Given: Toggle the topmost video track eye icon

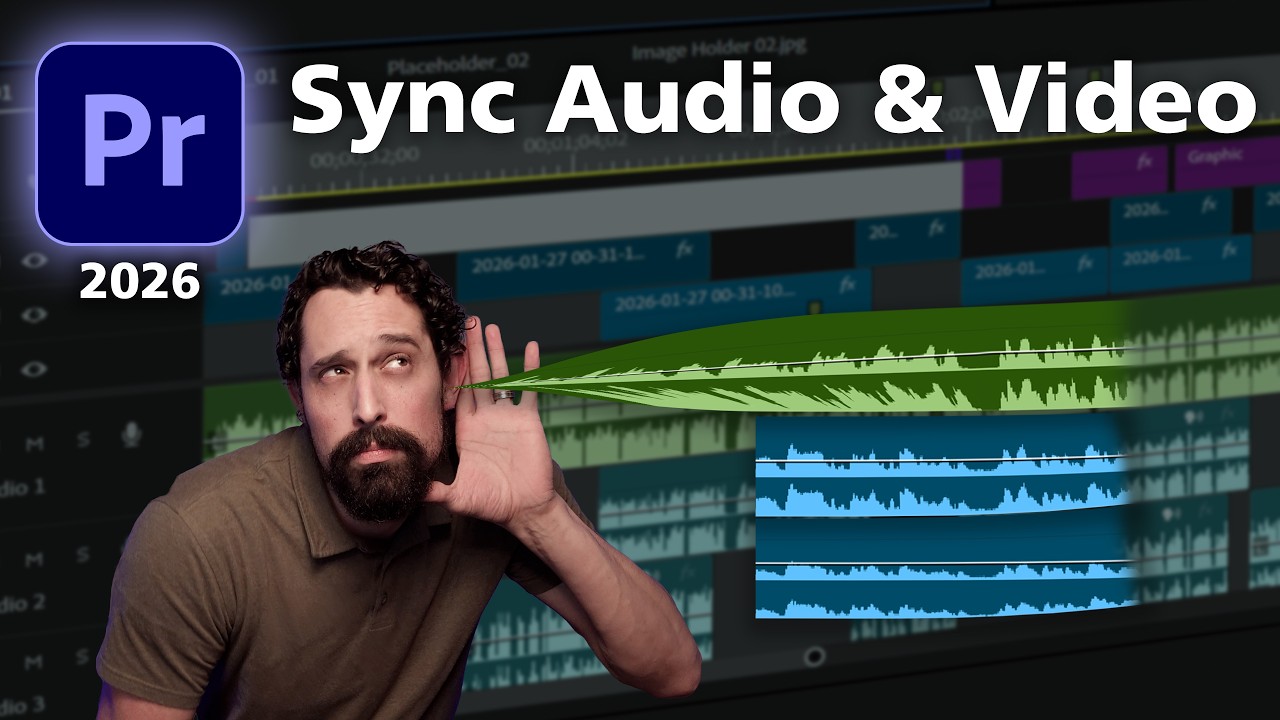Looking at the screenshot, I should point(36,261).
